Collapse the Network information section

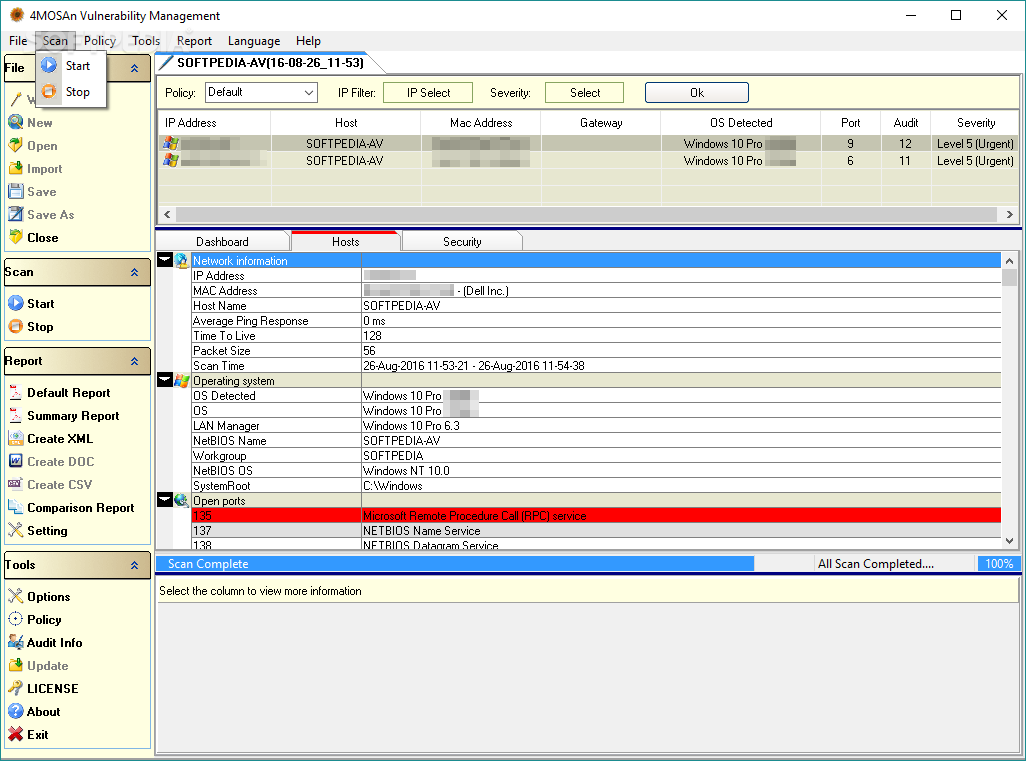[x=165, y=260]
